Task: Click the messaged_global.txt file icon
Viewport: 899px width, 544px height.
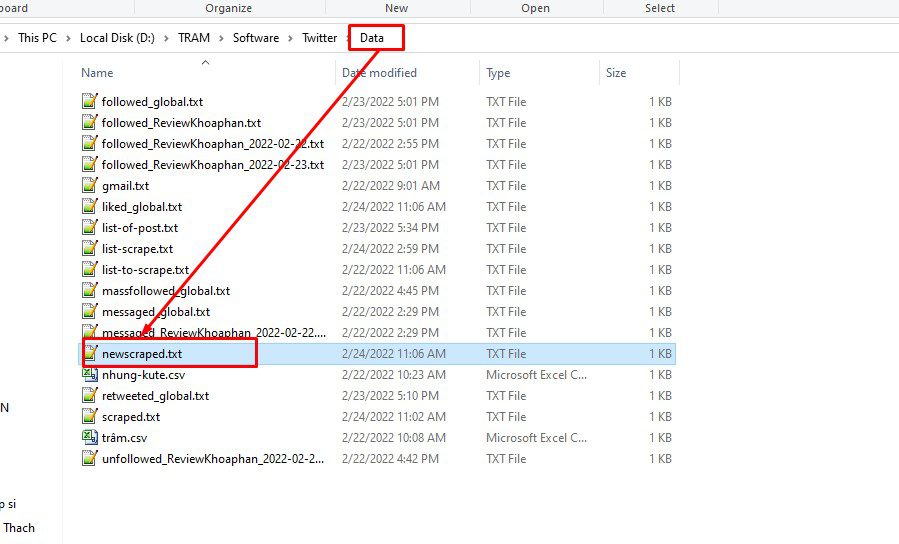Action: (x=89, y=312)
